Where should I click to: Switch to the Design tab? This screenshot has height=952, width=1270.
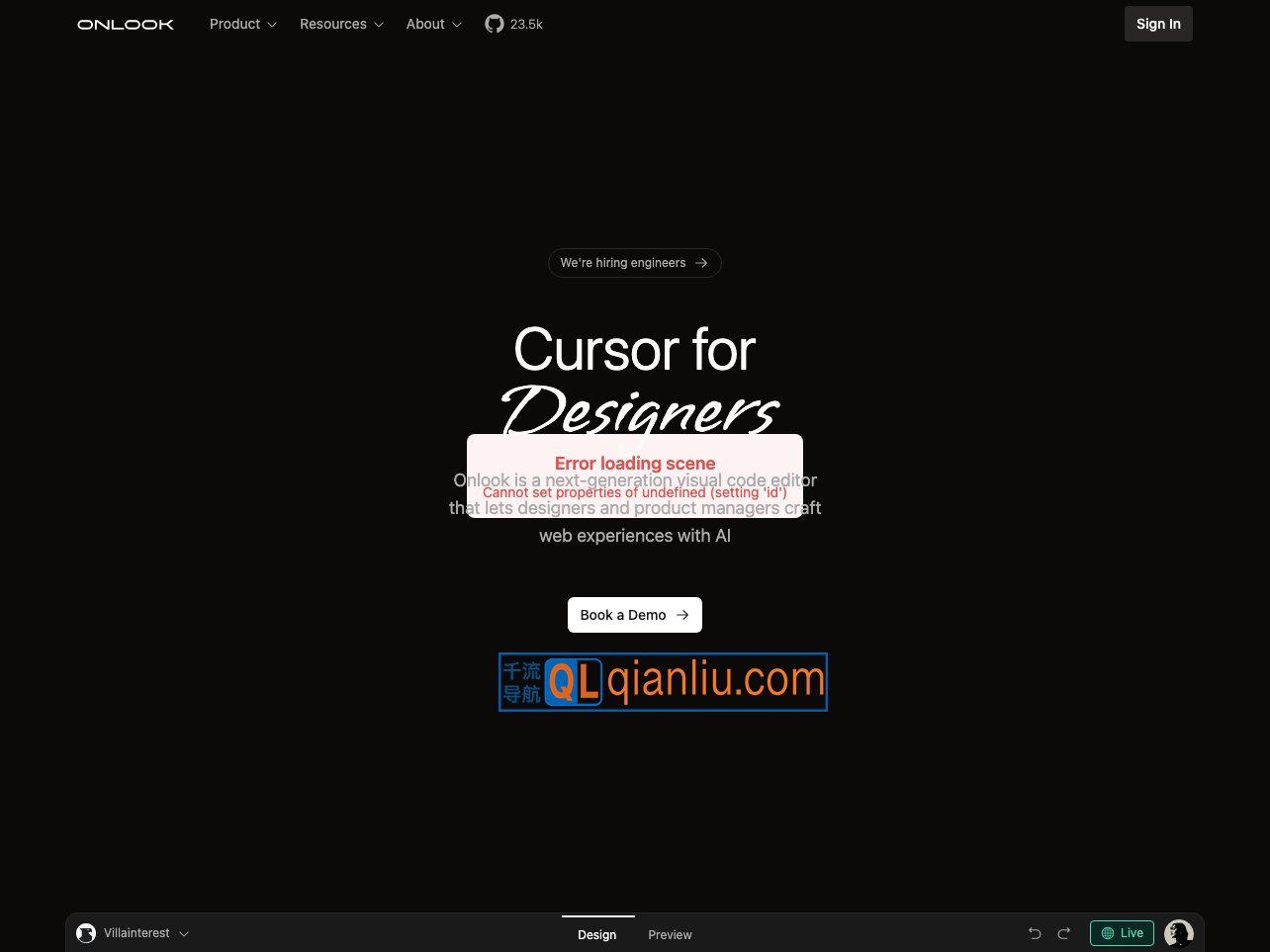point(597,934)
